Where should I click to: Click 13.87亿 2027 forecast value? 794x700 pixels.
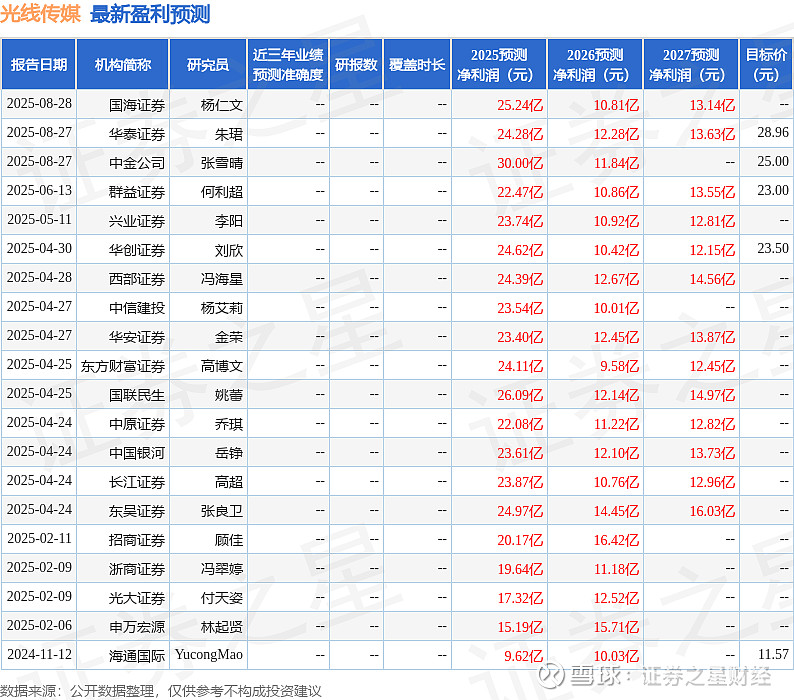[x=712, y=337]
